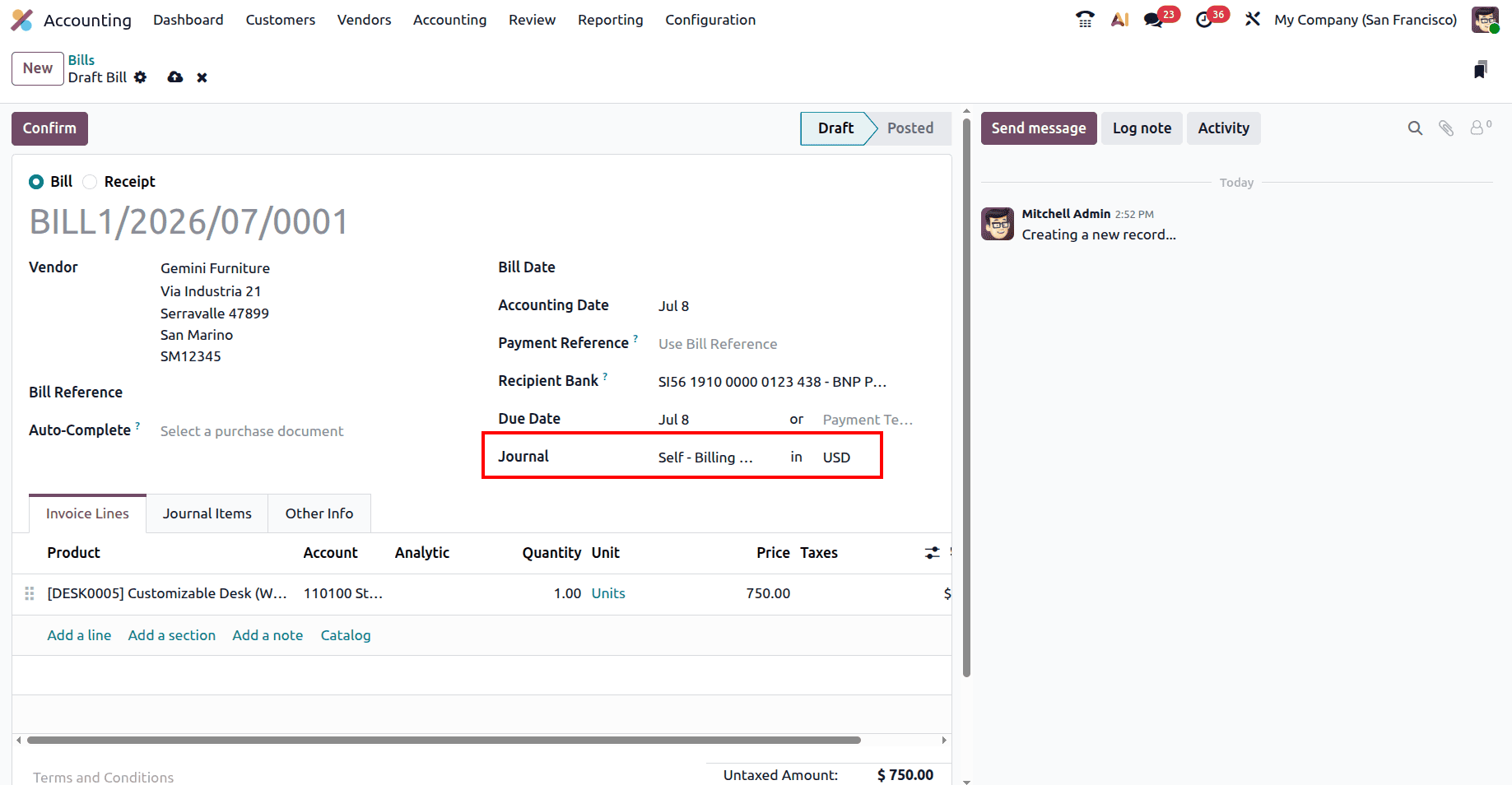This screenshot has width=1512, height=785.
Task: Open activities clock with 36 badge
Action: tap(1211, 18)
